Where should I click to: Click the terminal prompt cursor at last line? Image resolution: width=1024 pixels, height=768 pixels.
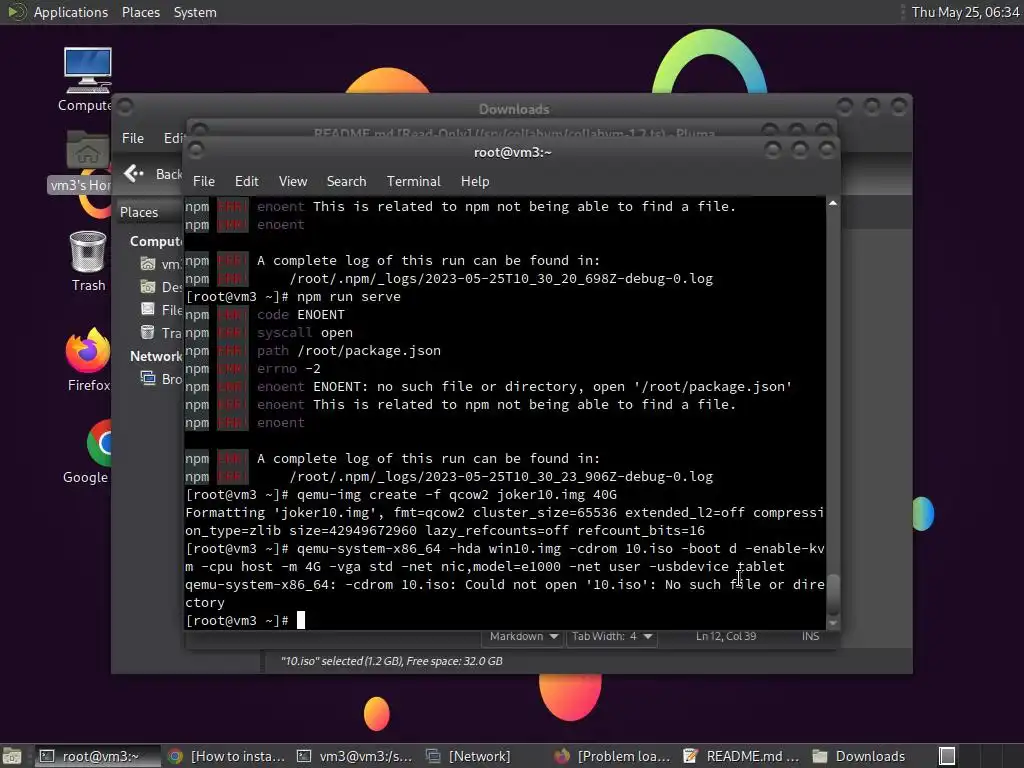tap(301, 620)
